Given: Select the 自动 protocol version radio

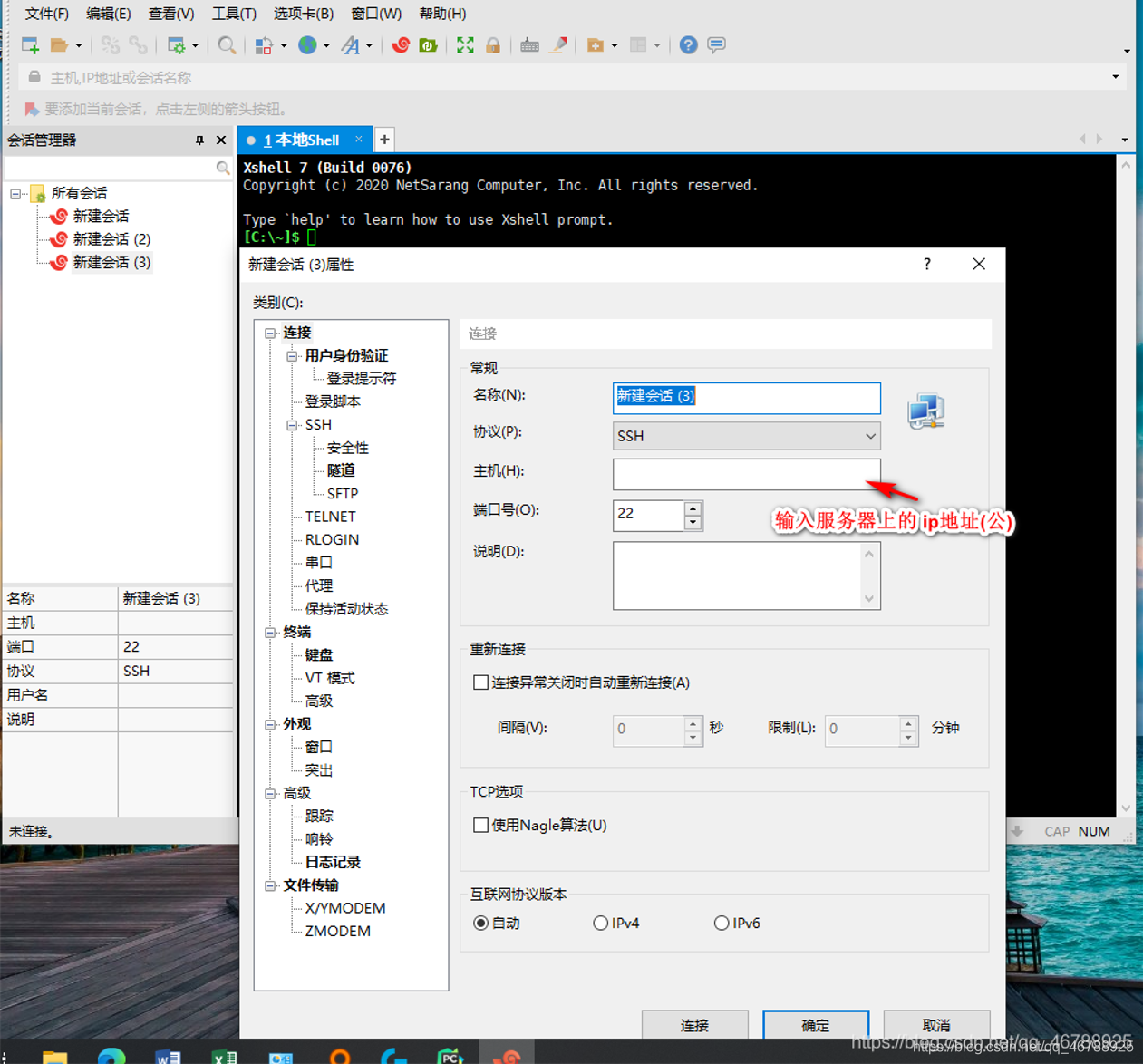Looking at the screenshot, I should click(481, 923).
